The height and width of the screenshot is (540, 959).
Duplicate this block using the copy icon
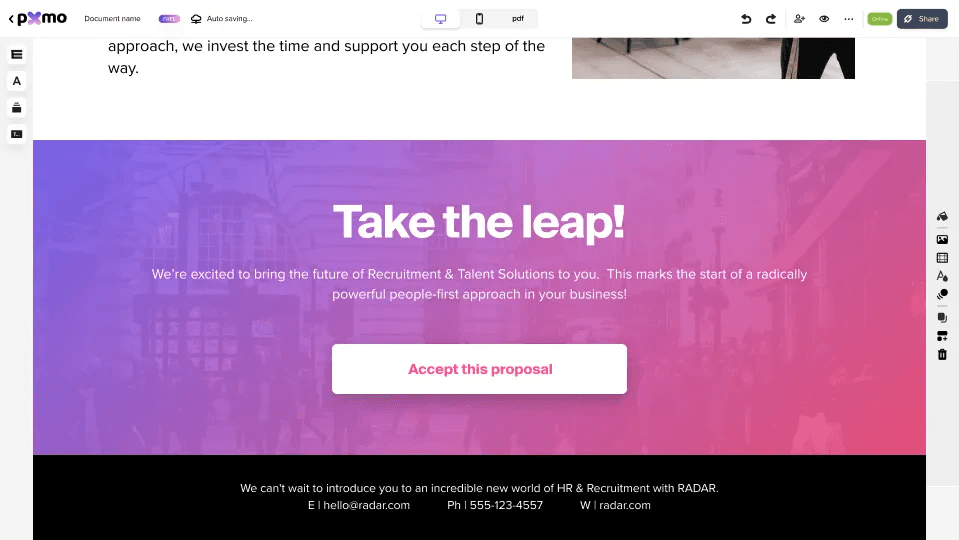pyautogui.click(x=942, y=318)
